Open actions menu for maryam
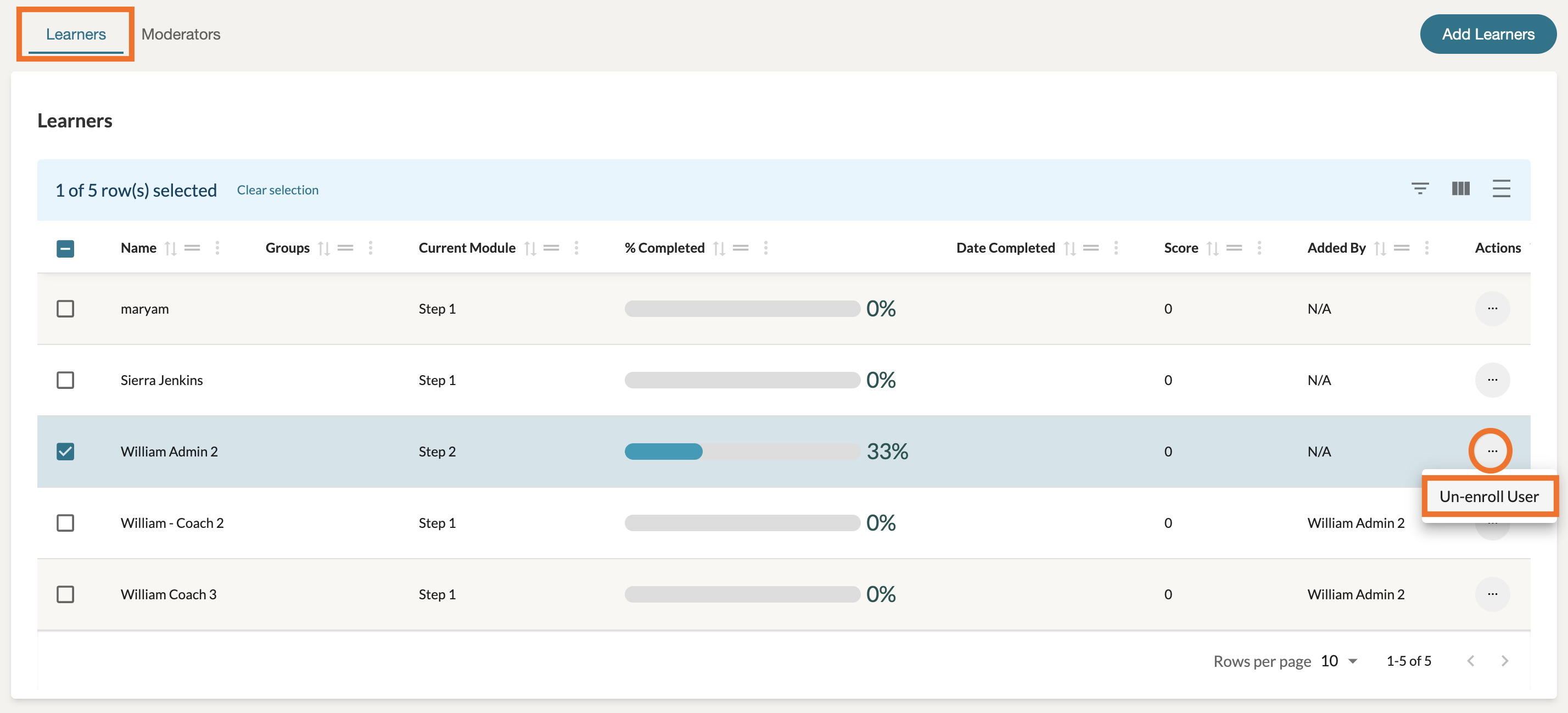This screenshot has height=713, width=1568. (1492, 309)
